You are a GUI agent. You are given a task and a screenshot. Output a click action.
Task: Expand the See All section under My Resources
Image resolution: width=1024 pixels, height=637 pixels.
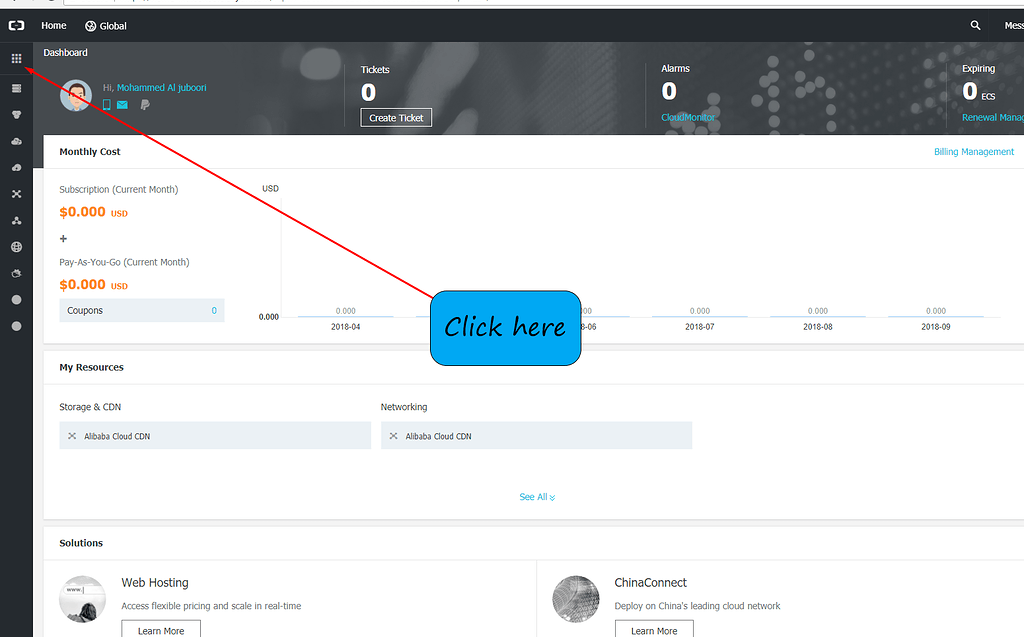tap(536, 496)
